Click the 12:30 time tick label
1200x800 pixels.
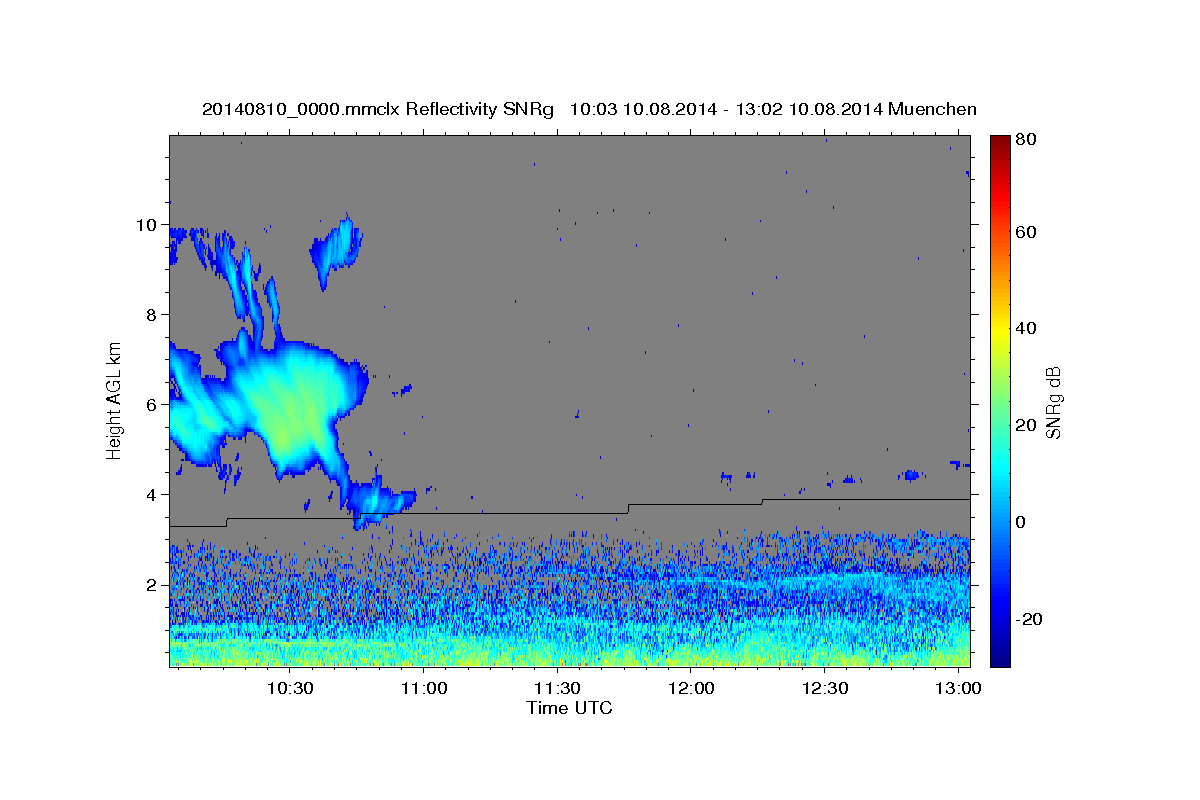[824, 689]
